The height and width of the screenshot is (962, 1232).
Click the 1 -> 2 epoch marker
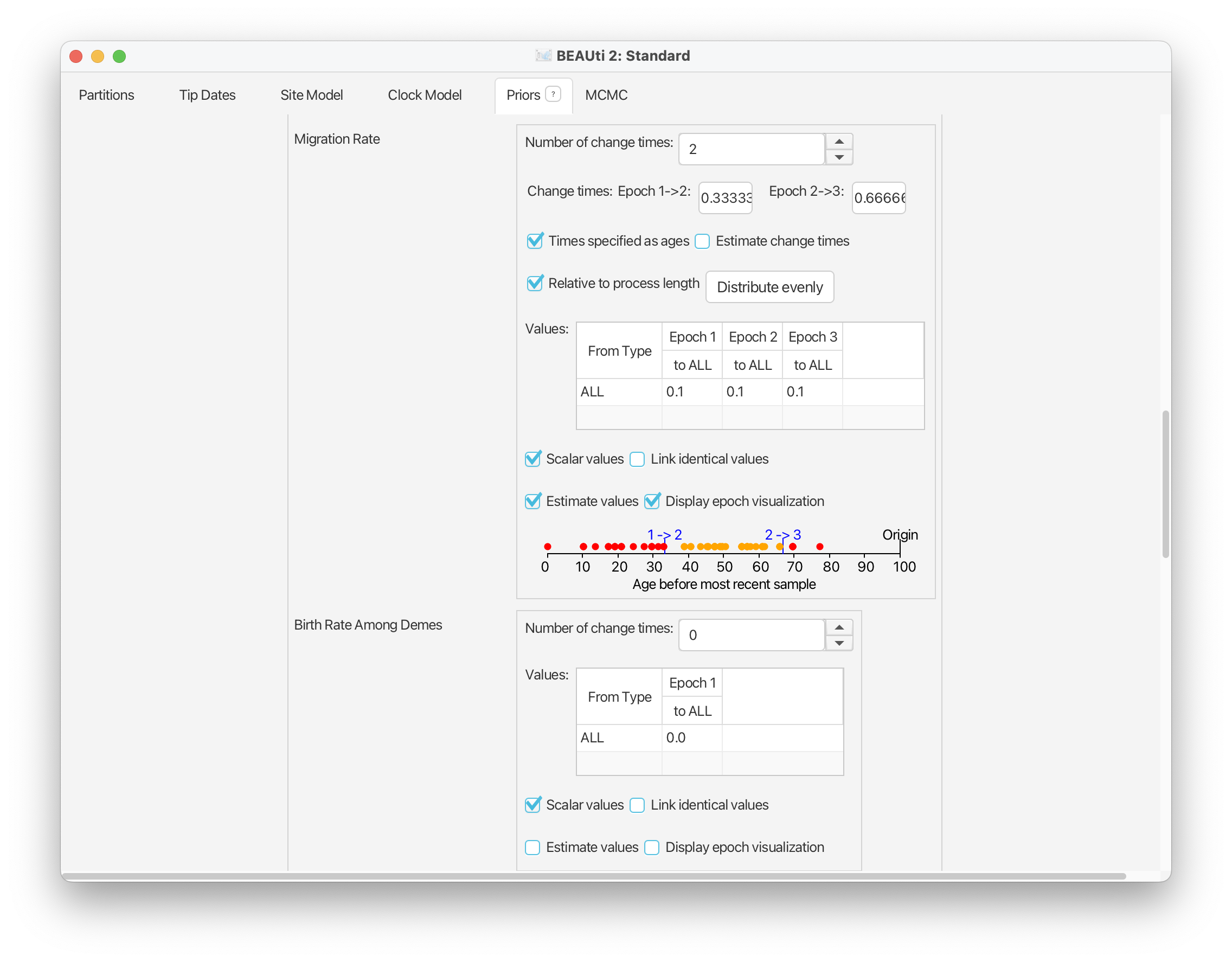(664, 534)
